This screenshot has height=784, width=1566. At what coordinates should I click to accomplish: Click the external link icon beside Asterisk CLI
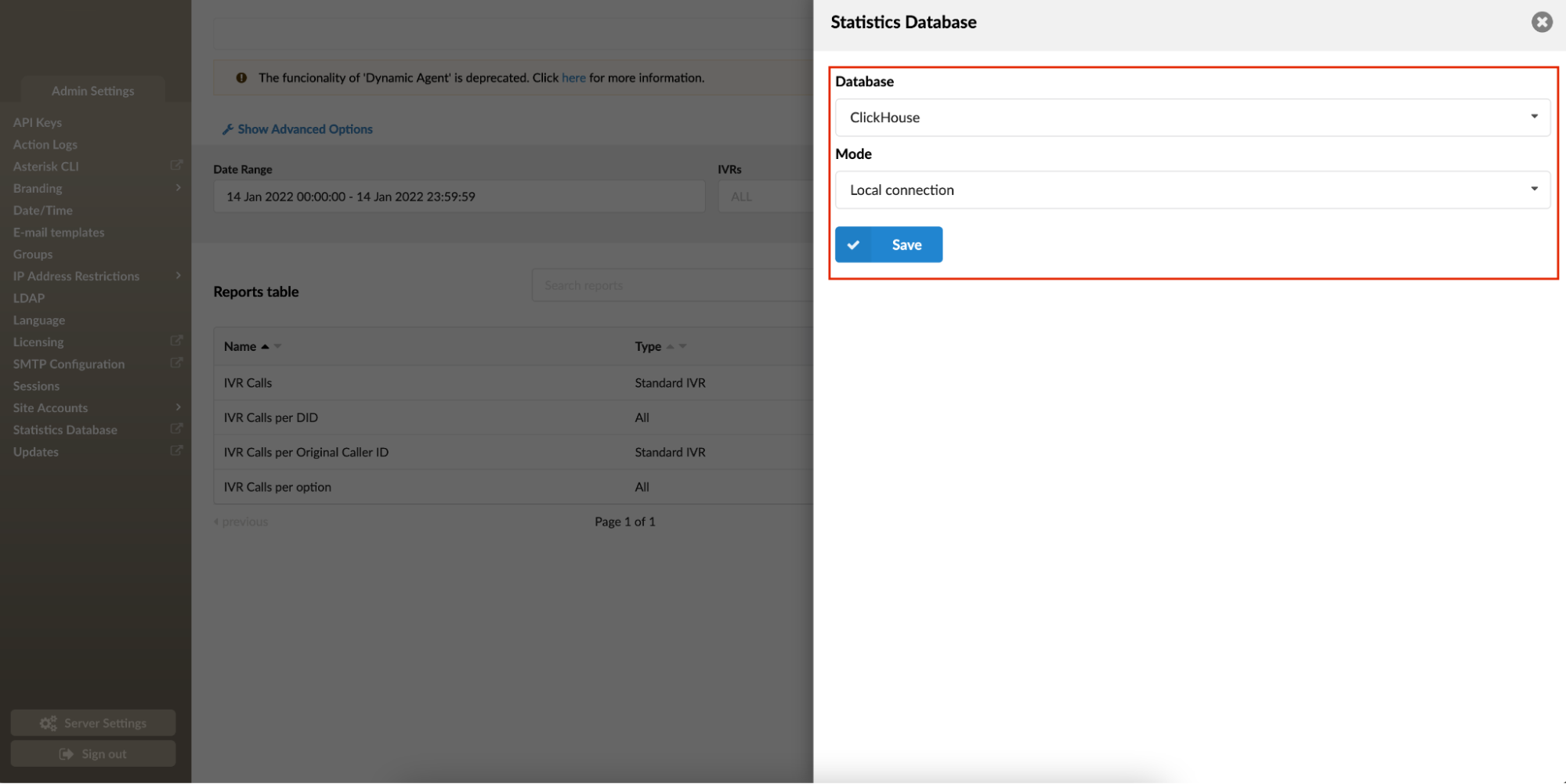(176, 164)
